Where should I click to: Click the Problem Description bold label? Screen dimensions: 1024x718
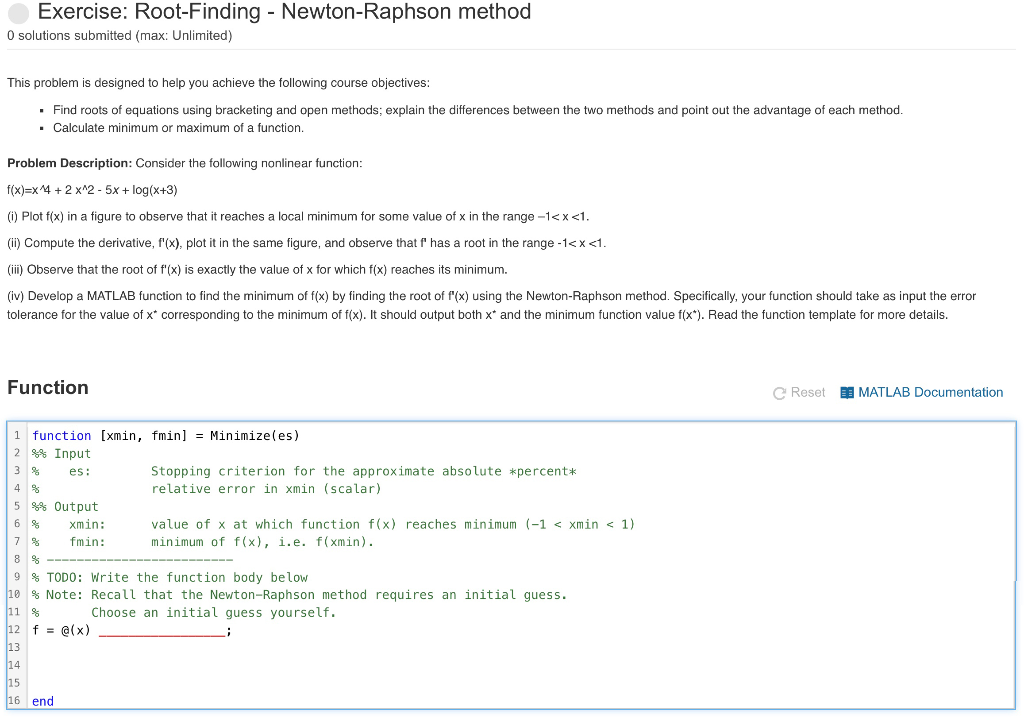click(70, 163)
